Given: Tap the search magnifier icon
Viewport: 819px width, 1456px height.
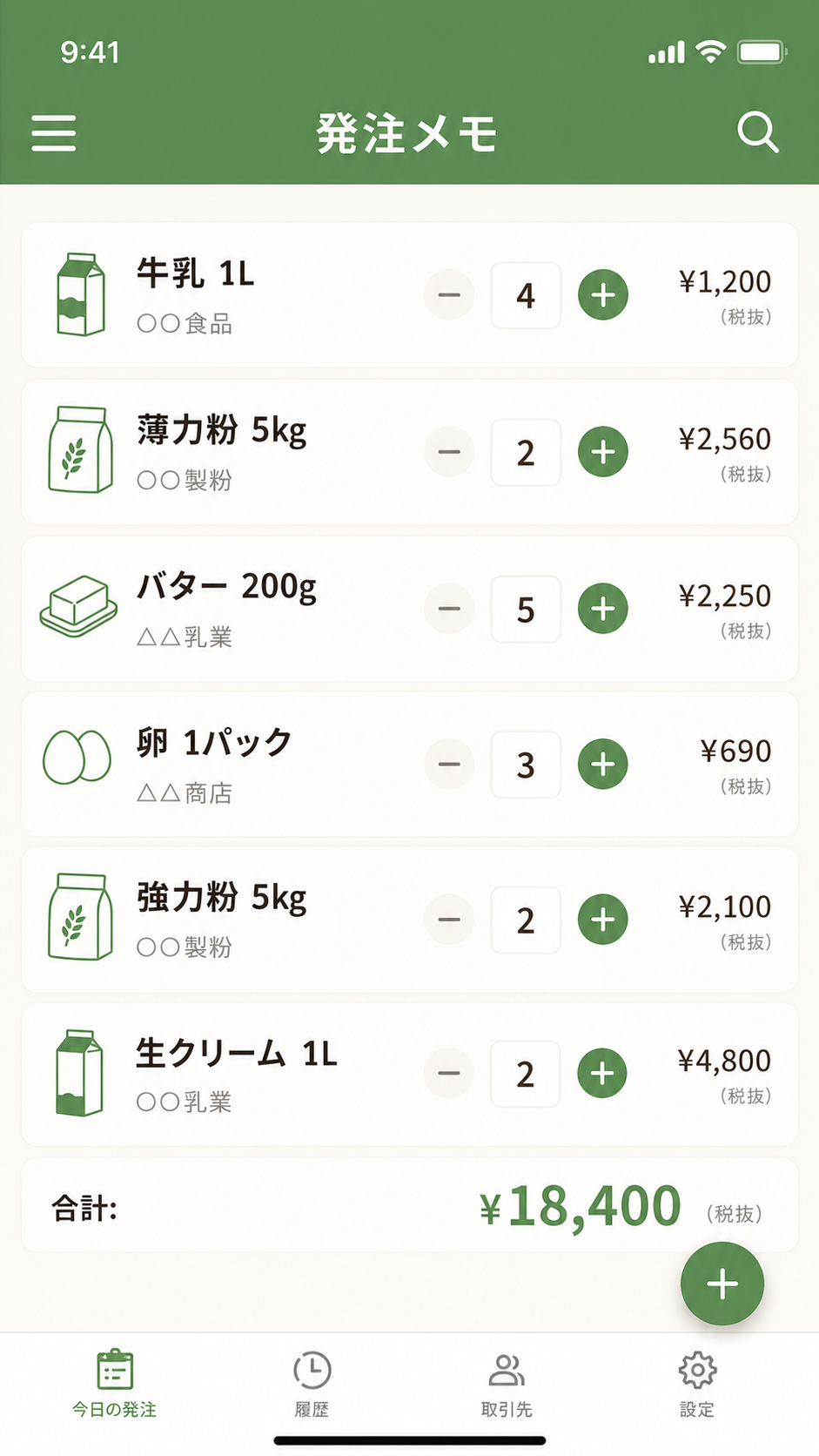Looking at the screenshot, I should (x=757, y=133).
